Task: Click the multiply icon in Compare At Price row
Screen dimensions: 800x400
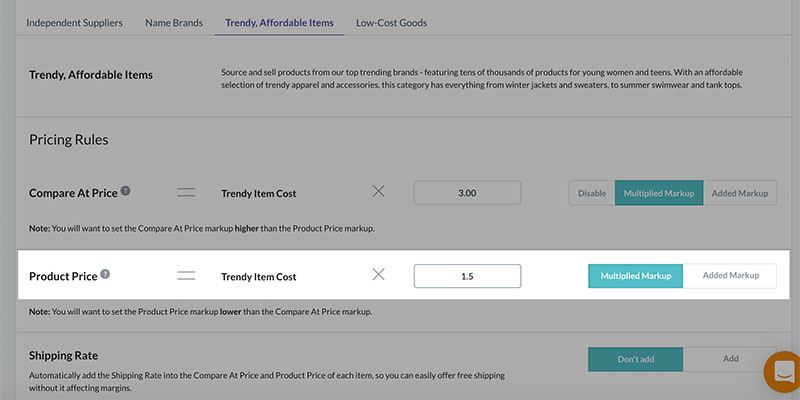Action: tap(378, 192)
